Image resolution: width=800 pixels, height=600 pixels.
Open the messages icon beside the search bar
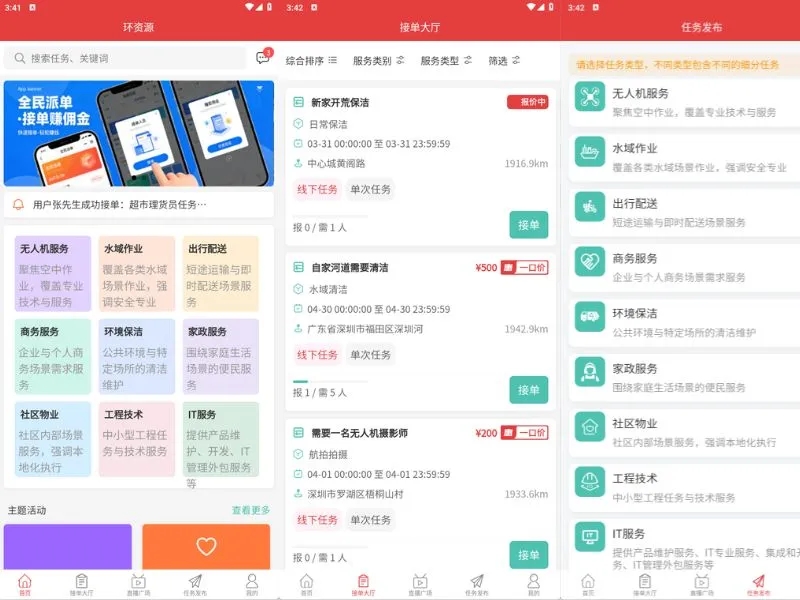263,58
